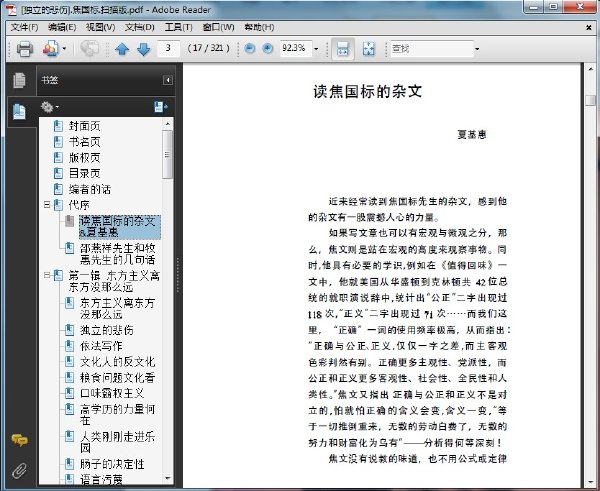Image resolution: width=600 pixels, height=491 pixels.
Task: Select 读焦国标的杂文&夏基惠 bookmark
Action: click(120, 227)
